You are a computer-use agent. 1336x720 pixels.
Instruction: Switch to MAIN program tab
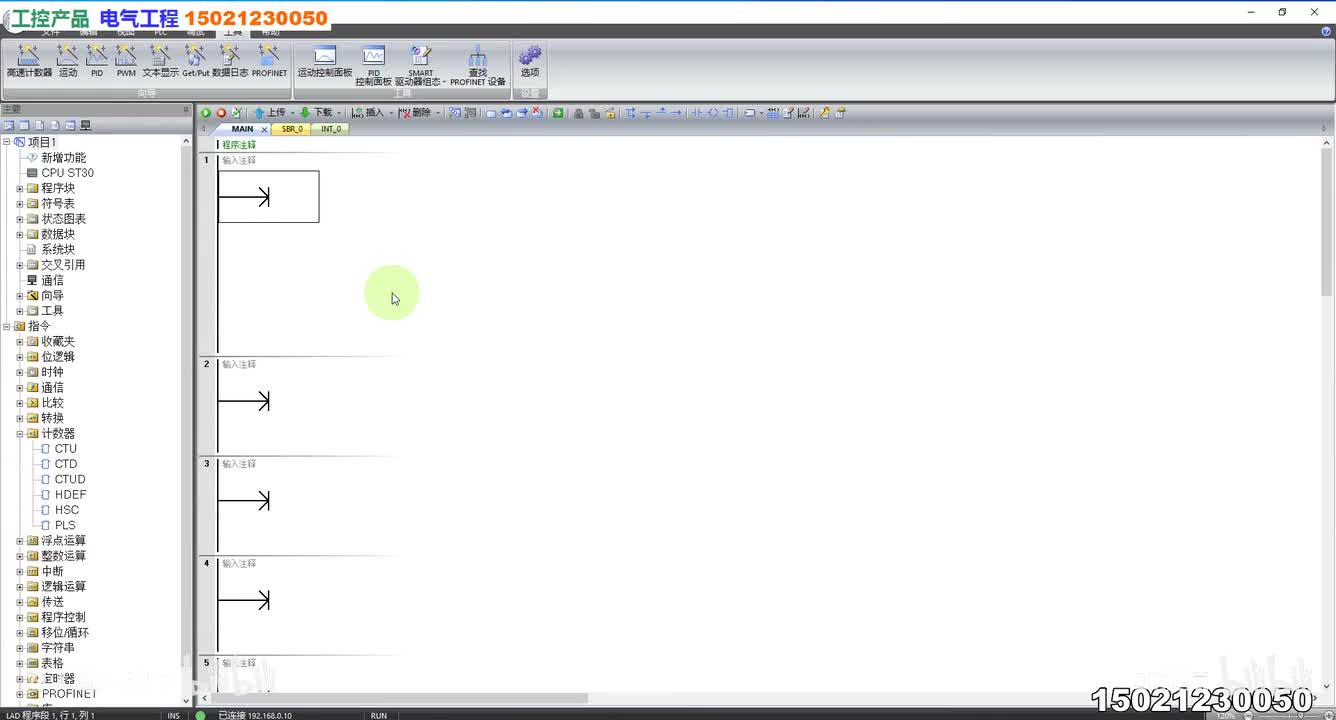click(242, 129)
